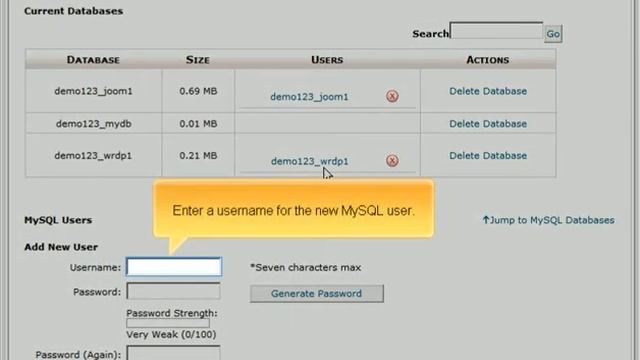Click the Password Strength meter bar

pos(168,323)
